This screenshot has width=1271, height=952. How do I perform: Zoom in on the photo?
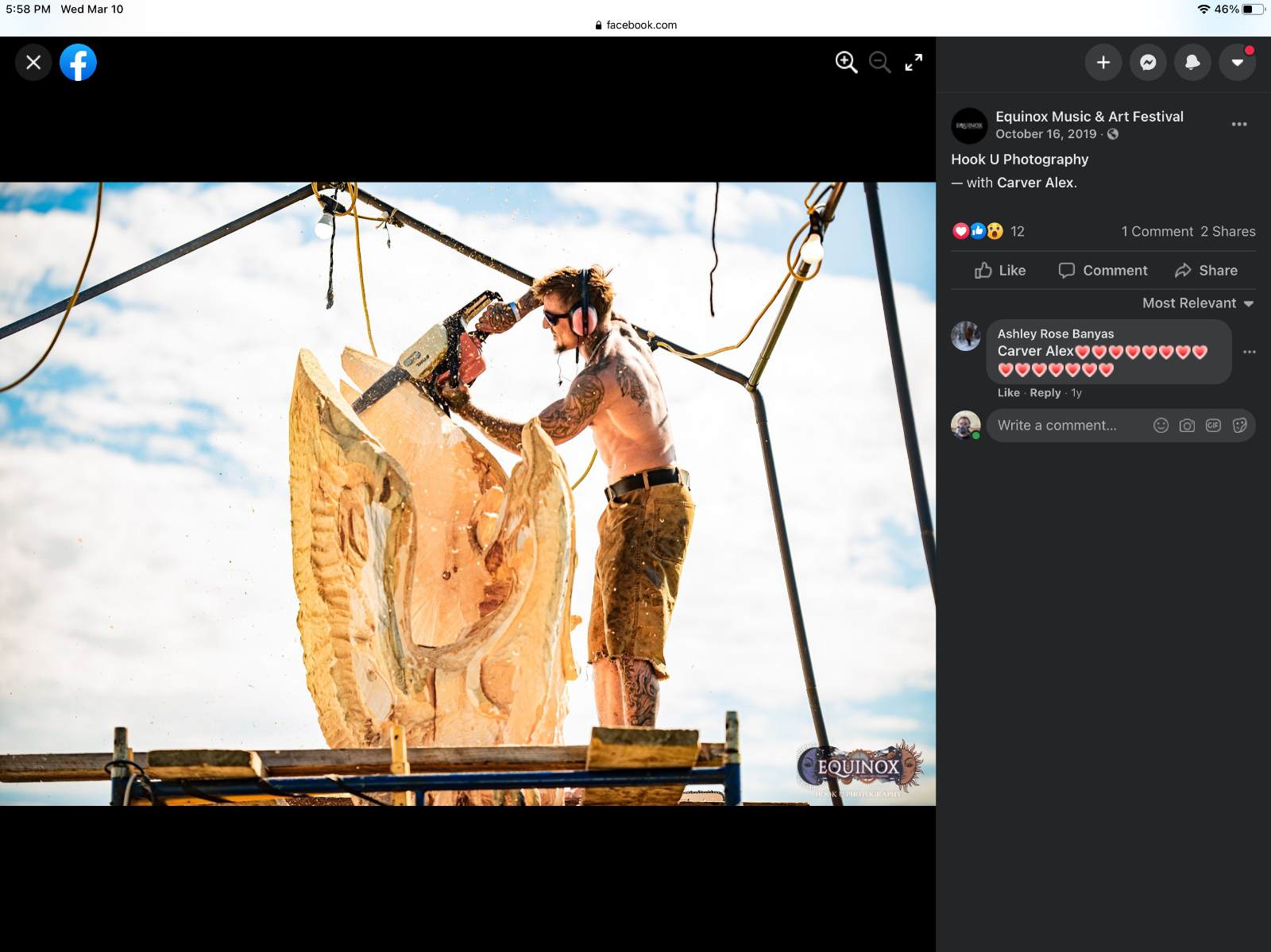(x=846, y=62)
